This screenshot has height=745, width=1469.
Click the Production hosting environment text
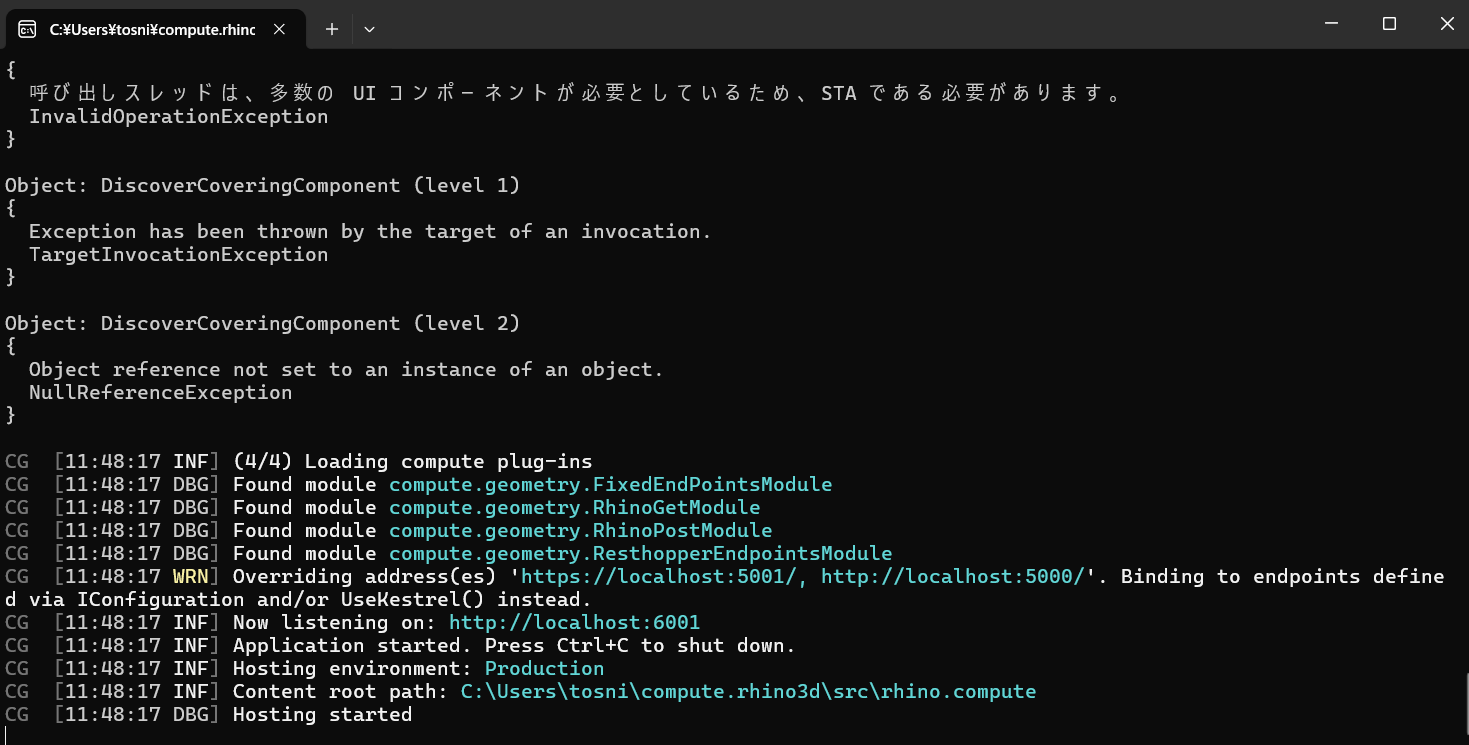click(x=544, y=668)
